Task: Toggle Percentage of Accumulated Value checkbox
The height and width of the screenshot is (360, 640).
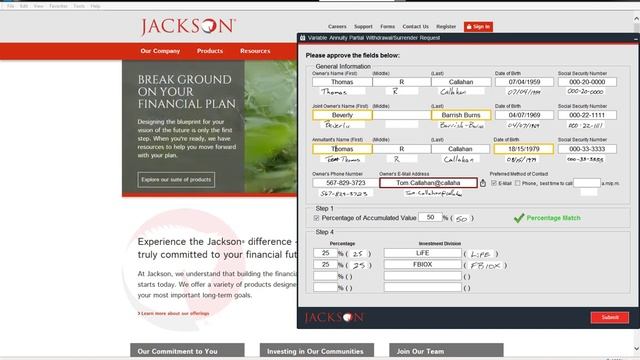Action: (316, 218)
